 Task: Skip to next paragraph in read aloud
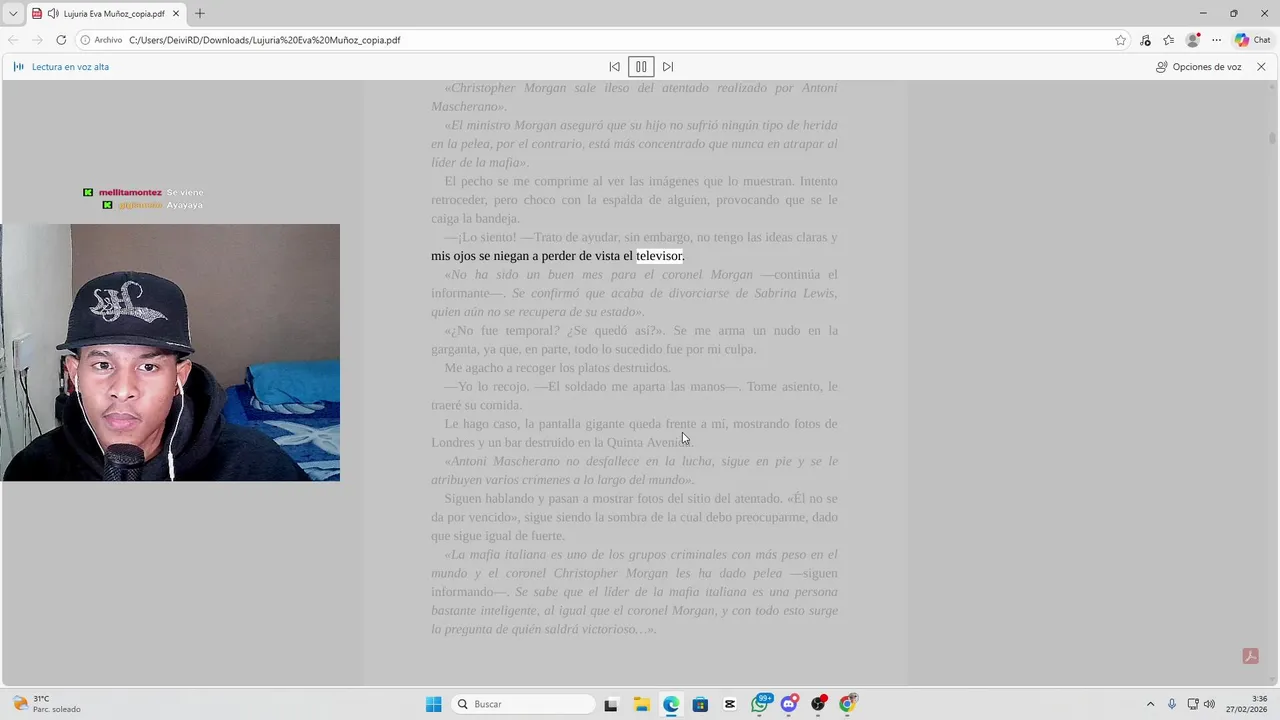(x=668, y=67)
